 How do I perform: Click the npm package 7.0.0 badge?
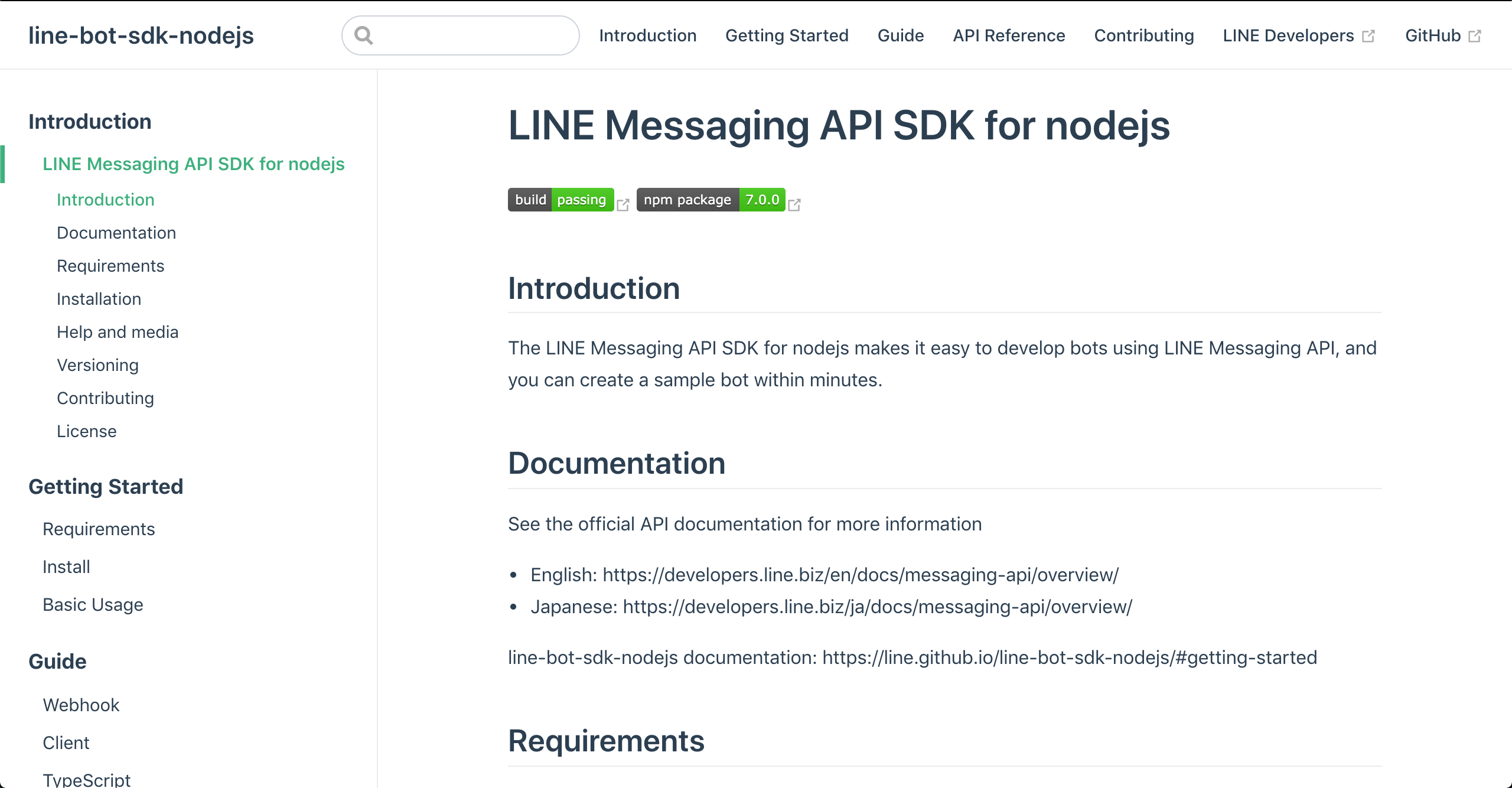pyautogui.click(x=711, y=200)
